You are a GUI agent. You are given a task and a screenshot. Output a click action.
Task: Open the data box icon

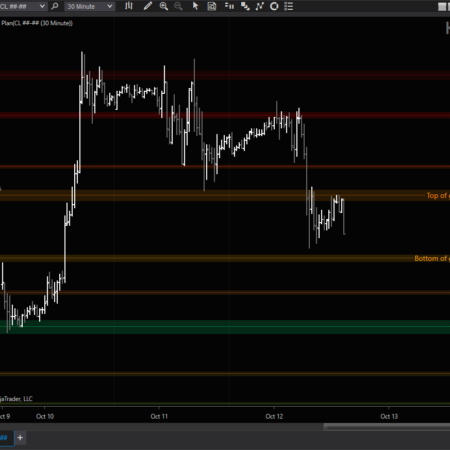[212, 6]
